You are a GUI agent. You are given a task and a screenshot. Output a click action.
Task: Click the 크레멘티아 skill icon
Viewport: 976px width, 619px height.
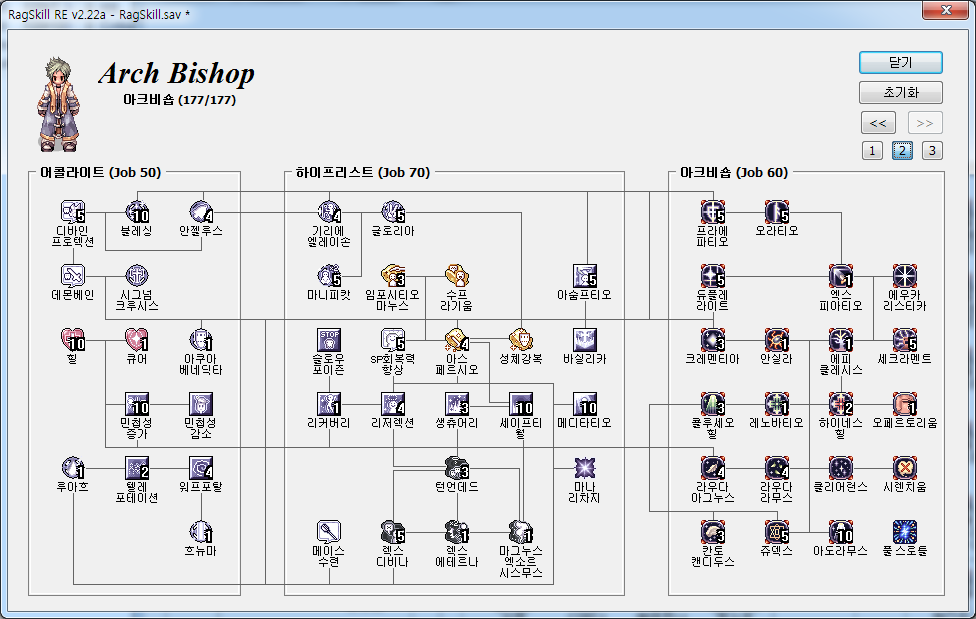pyautogui.click(x=713, y=340)
